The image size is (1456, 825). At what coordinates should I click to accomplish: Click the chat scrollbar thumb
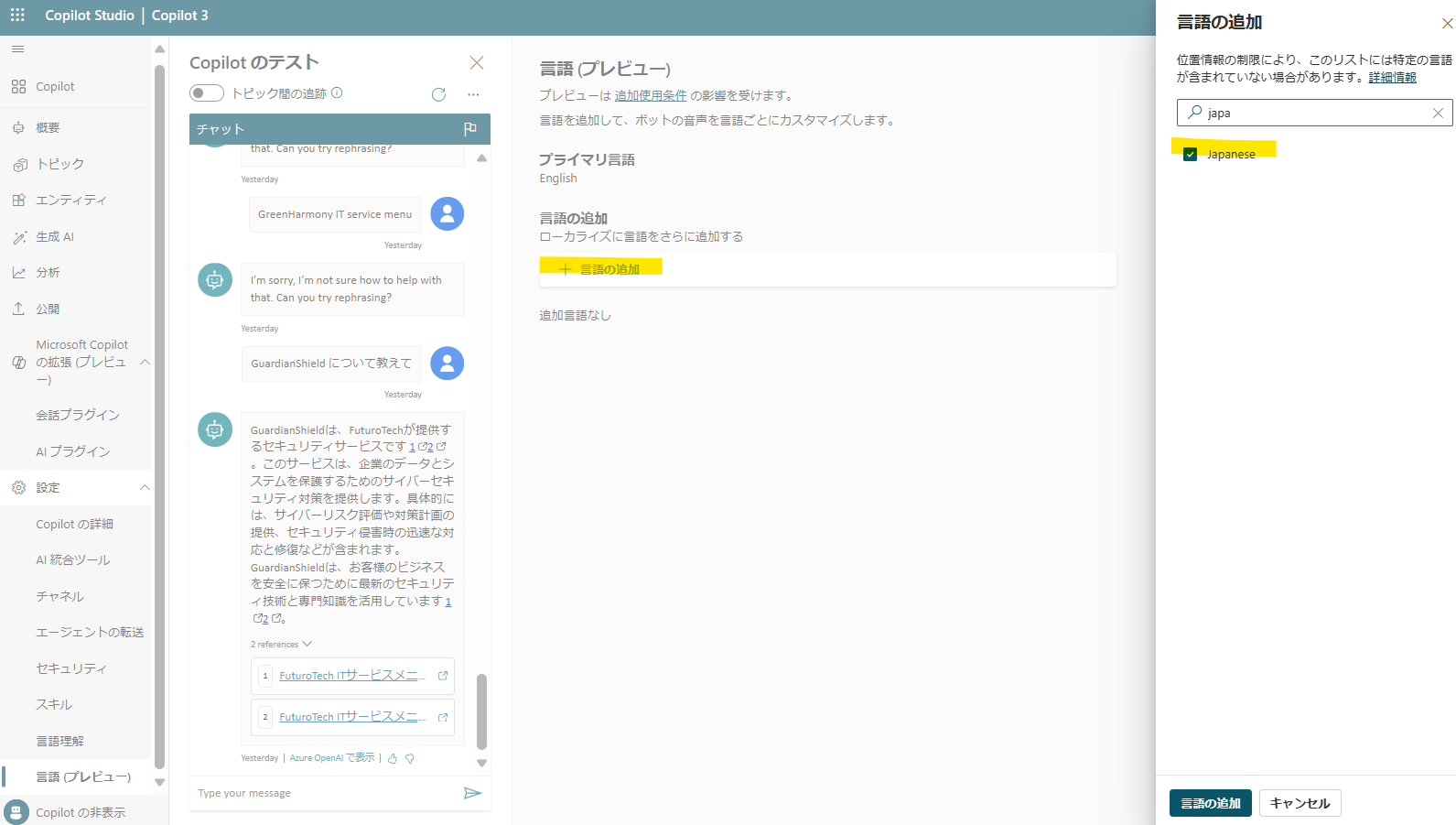(x=482, y=711)
